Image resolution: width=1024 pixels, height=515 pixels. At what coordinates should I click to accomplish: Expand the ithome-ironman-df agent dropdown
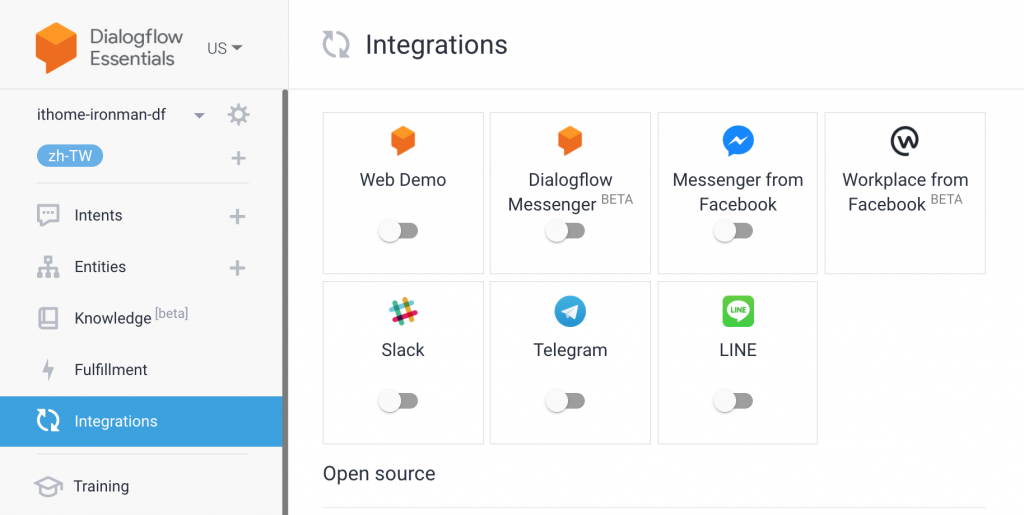tap(199, 116)
